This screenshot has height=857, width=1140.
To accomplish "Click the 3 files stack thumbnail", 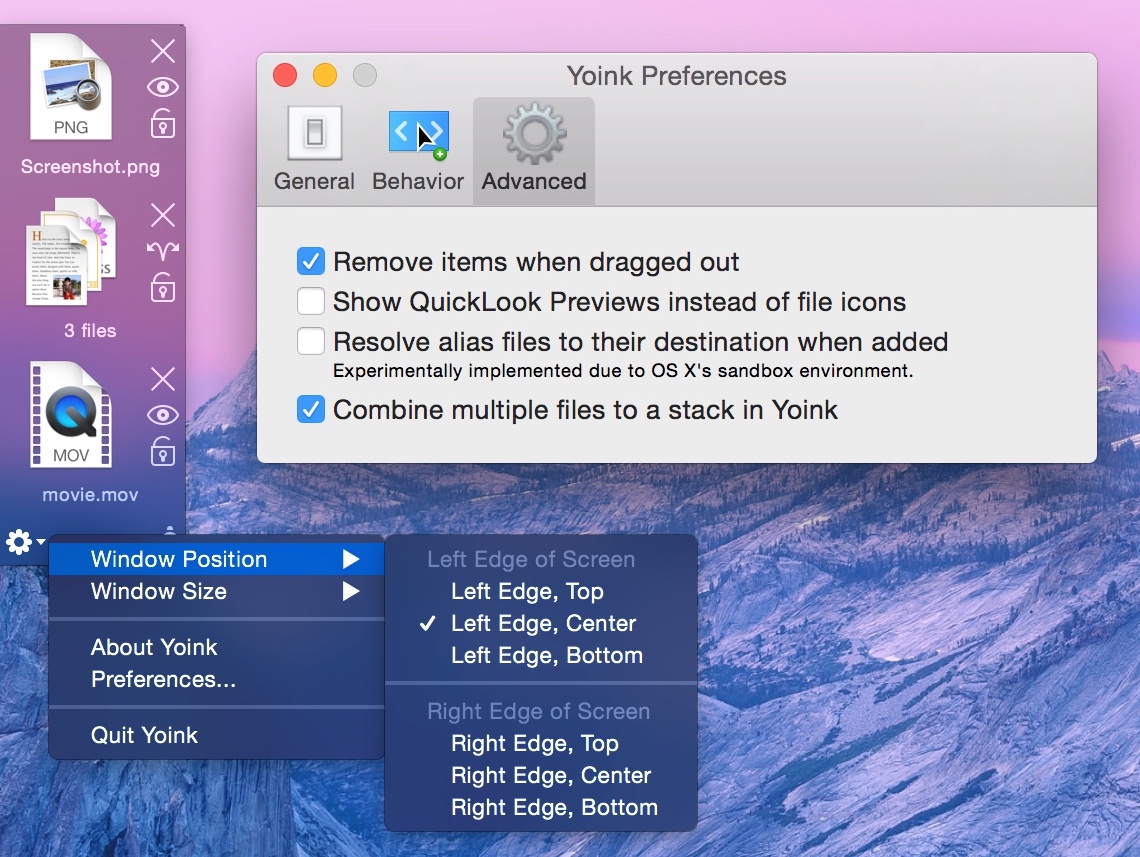I will [70, 253].
